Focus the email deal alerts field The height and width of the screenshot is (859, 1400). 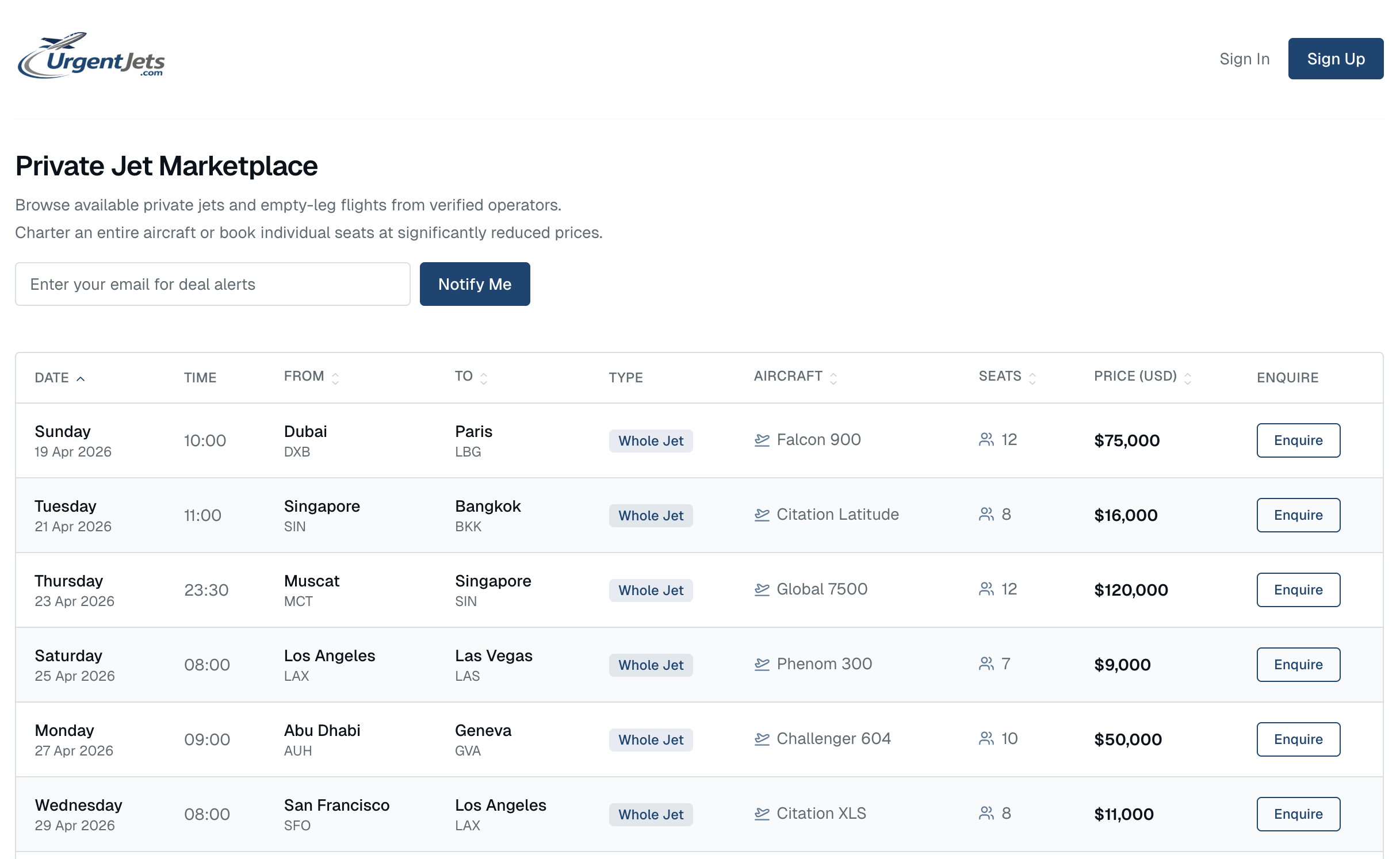click(212, 284)
